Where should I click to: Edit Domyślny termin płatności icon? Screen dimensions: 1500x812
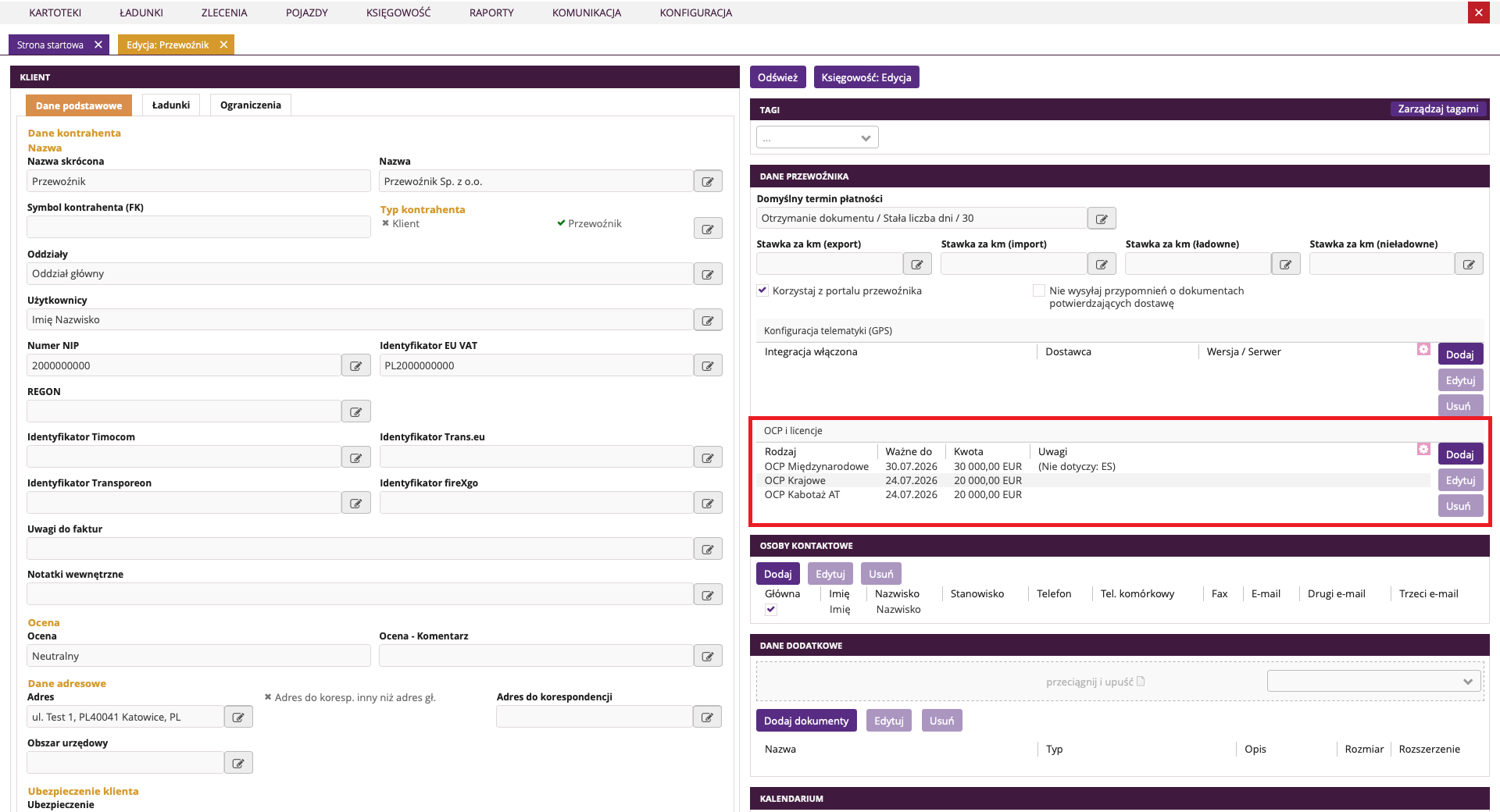tap(1102, 219)
